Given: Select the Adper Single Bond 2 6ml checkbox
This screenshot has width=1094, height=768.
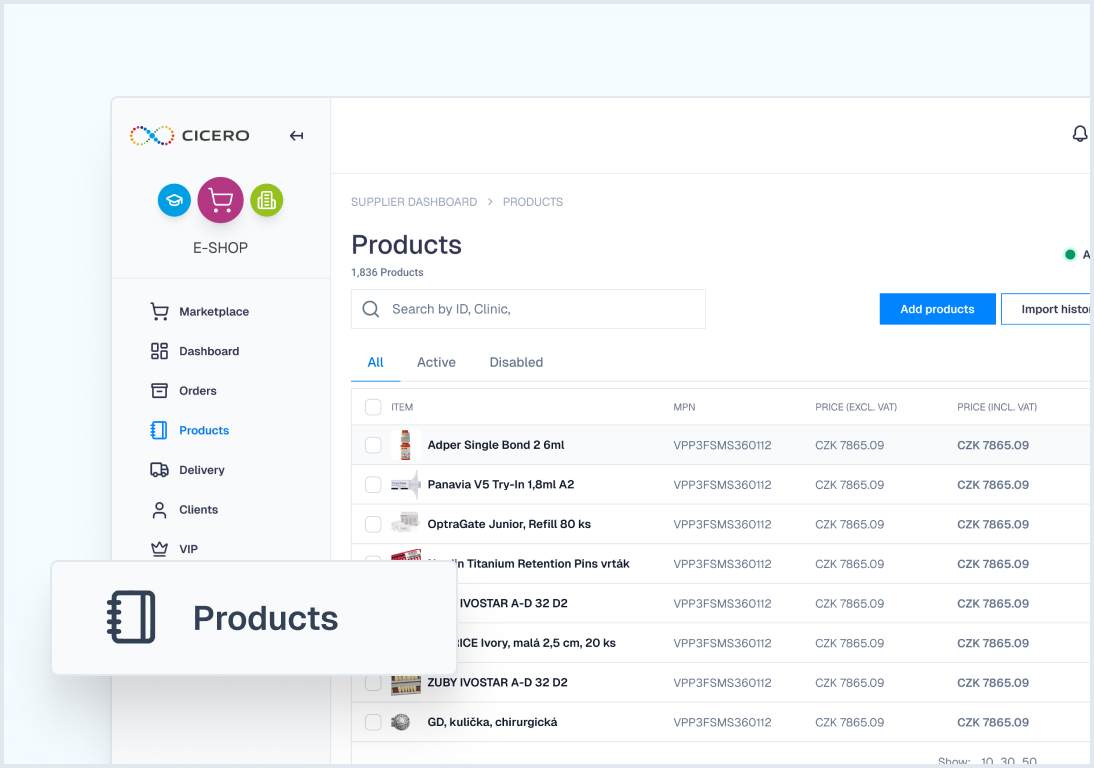Looking at the screenshot, I should pyautogui.click(x=373, y=445).
